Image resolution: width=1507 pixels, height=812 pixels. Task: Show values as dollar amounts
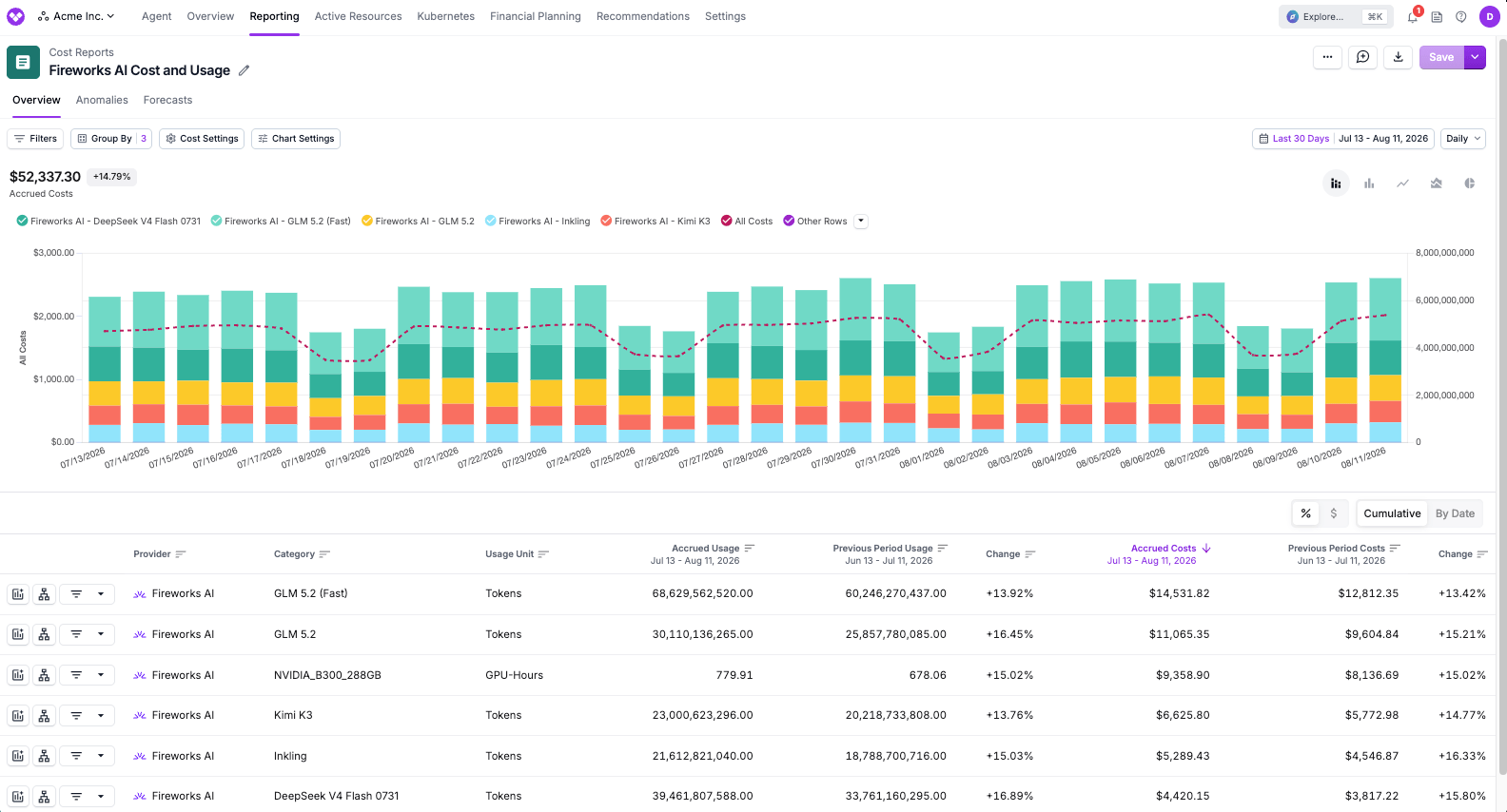[1333, 513]
